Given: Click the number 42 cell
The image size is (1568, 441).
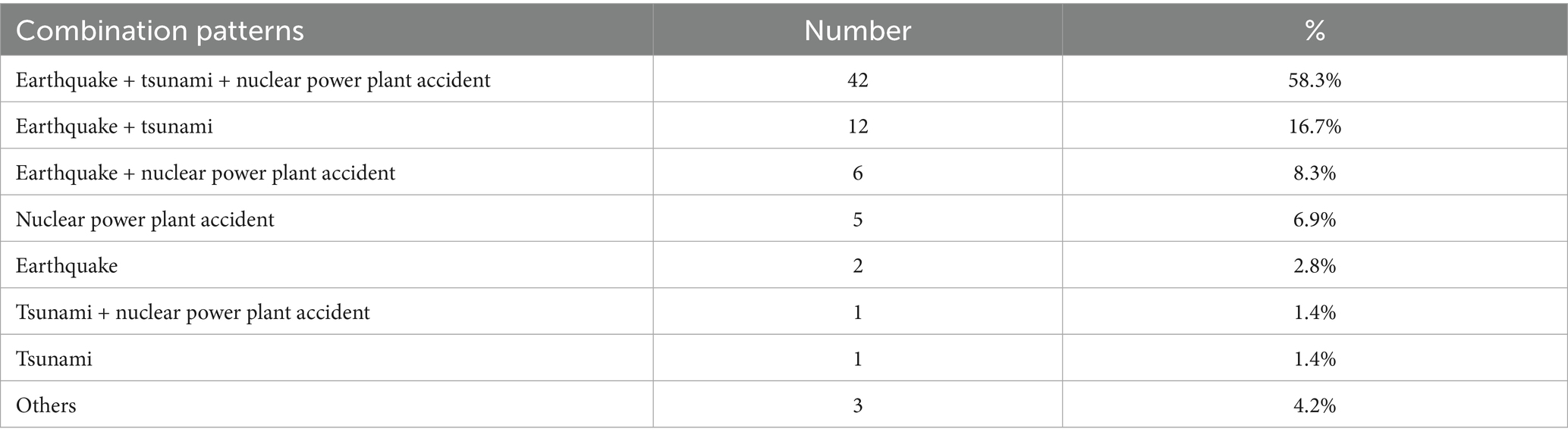Looking at the screenshot, I should (x=857, y=80).
